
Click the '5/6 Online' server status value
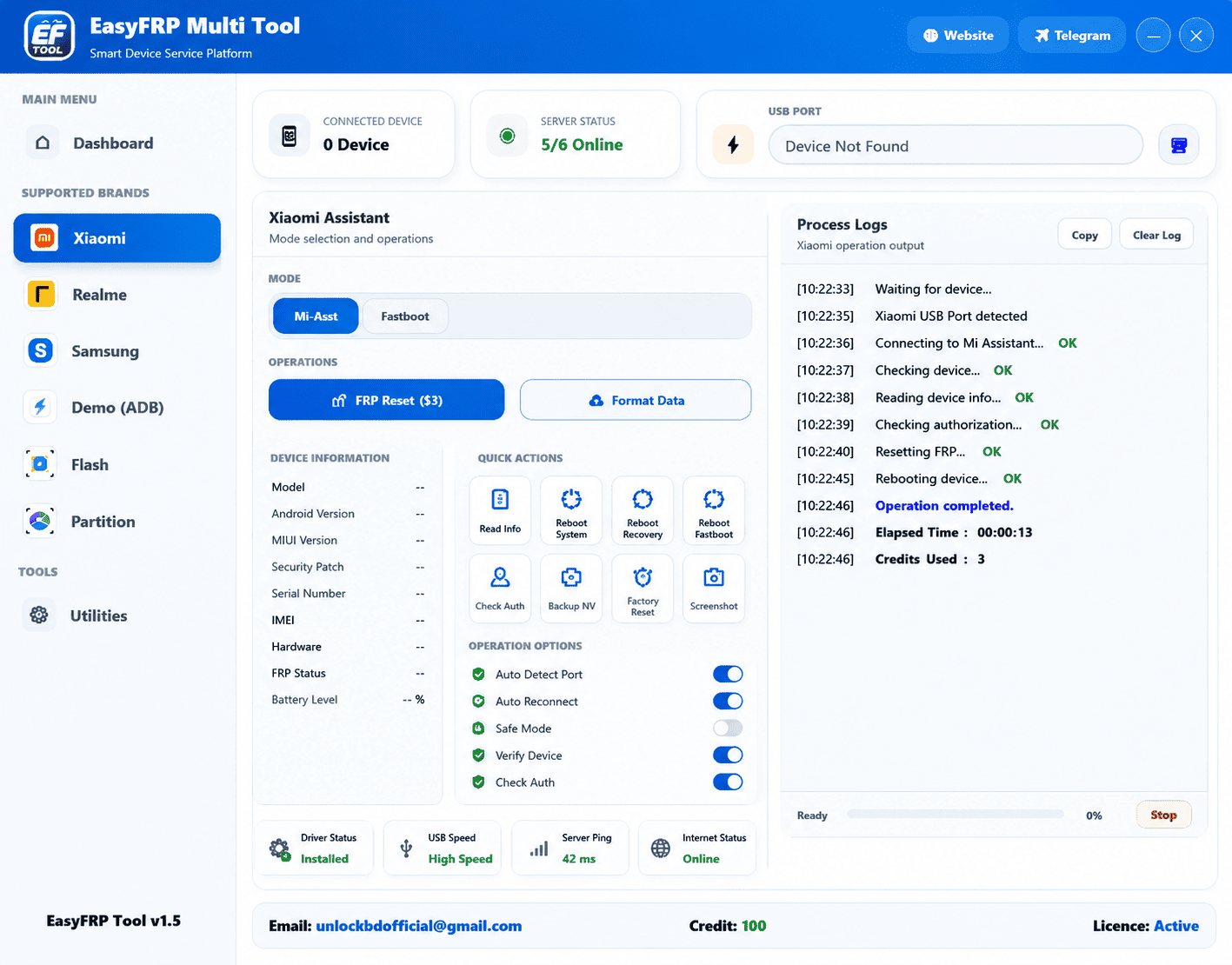(582, 144)
